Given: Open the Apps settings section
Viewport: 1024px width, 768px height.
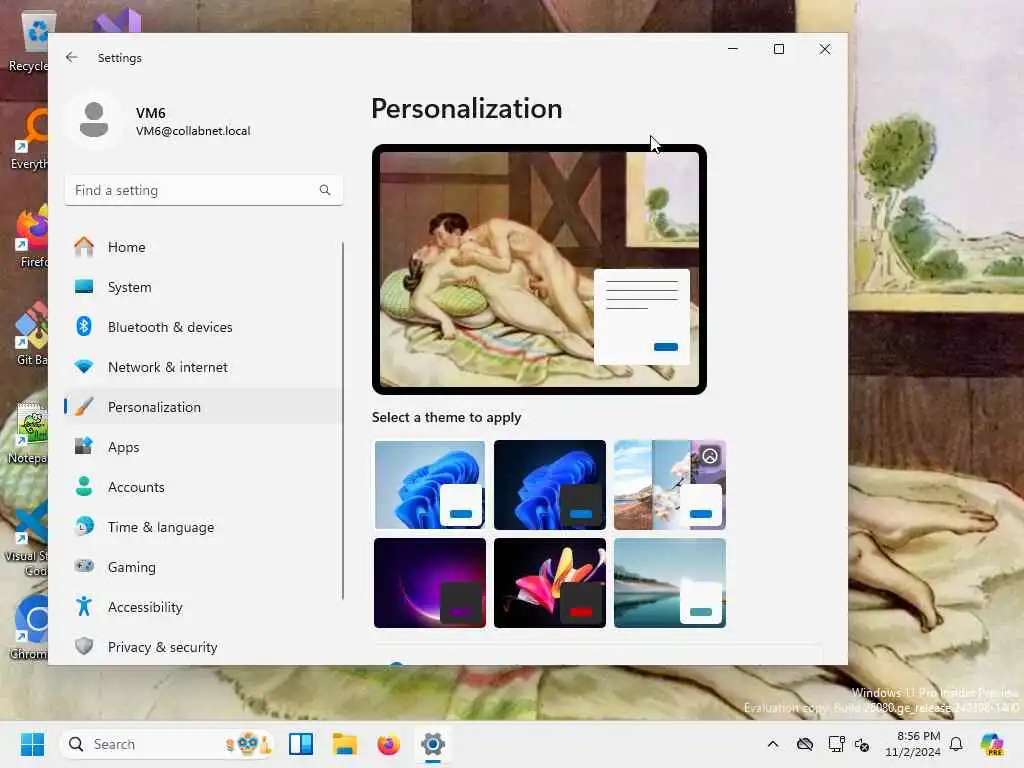Looking at the screenshot, I should [x=204, y=447].
